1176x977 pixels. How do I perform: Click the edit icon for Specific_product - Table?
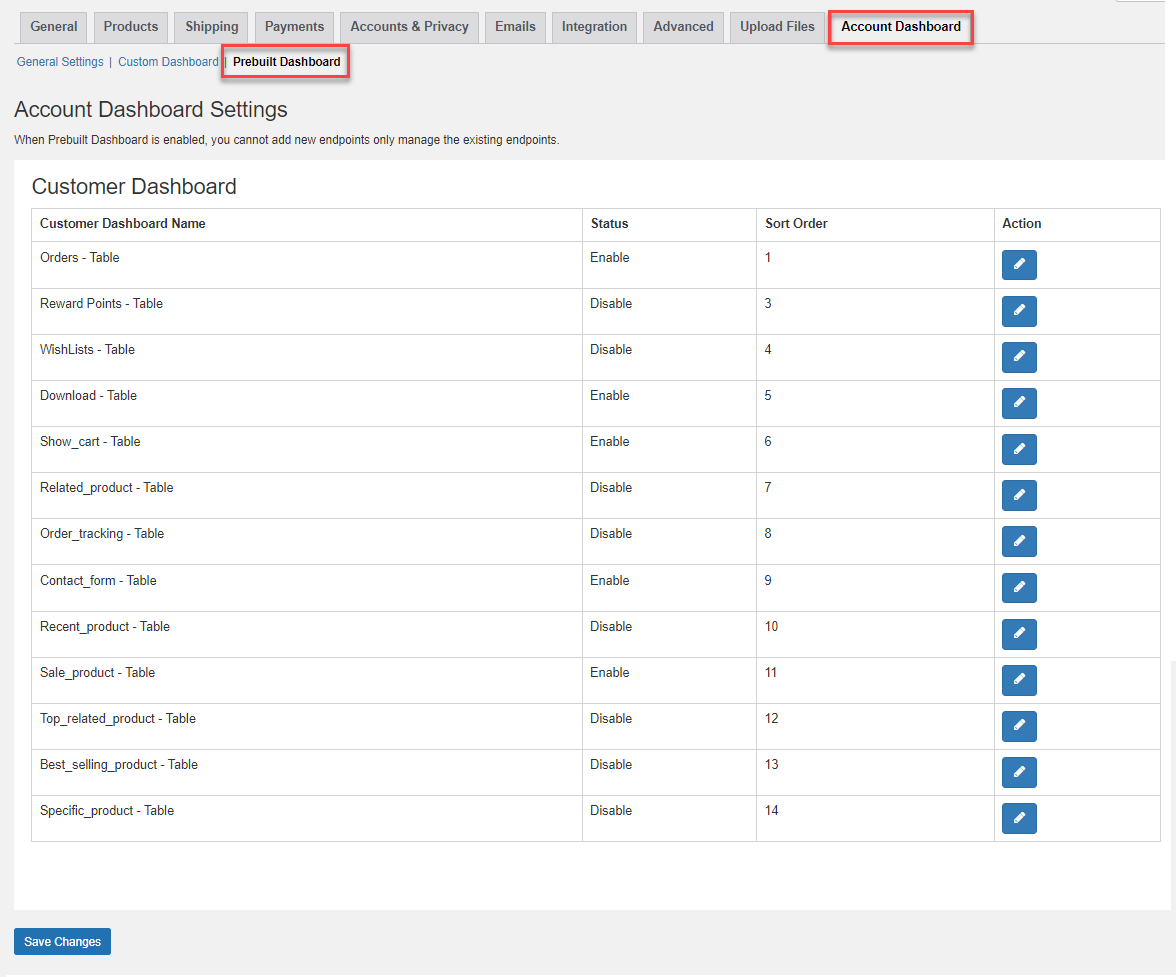[1019, 818]
